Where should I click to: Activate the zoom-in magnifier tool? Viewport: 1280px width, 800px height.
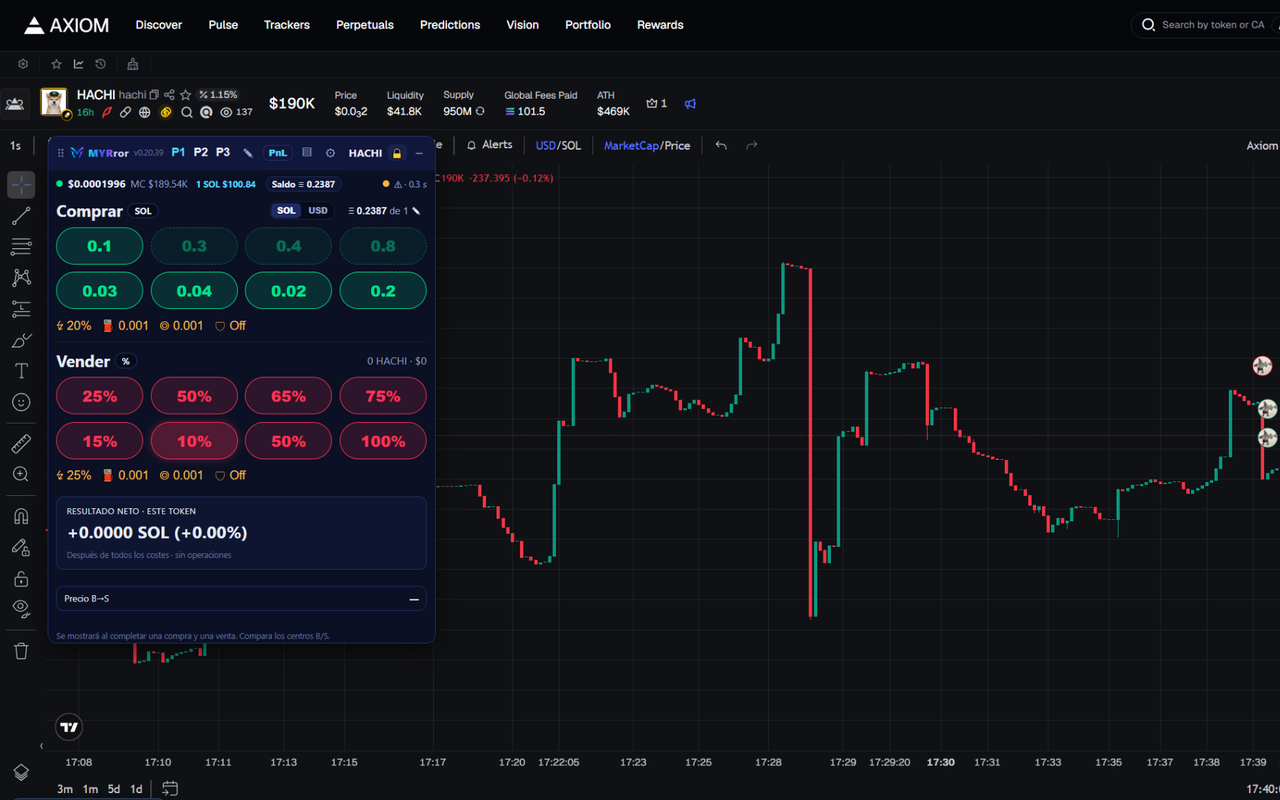click(21, 474)
